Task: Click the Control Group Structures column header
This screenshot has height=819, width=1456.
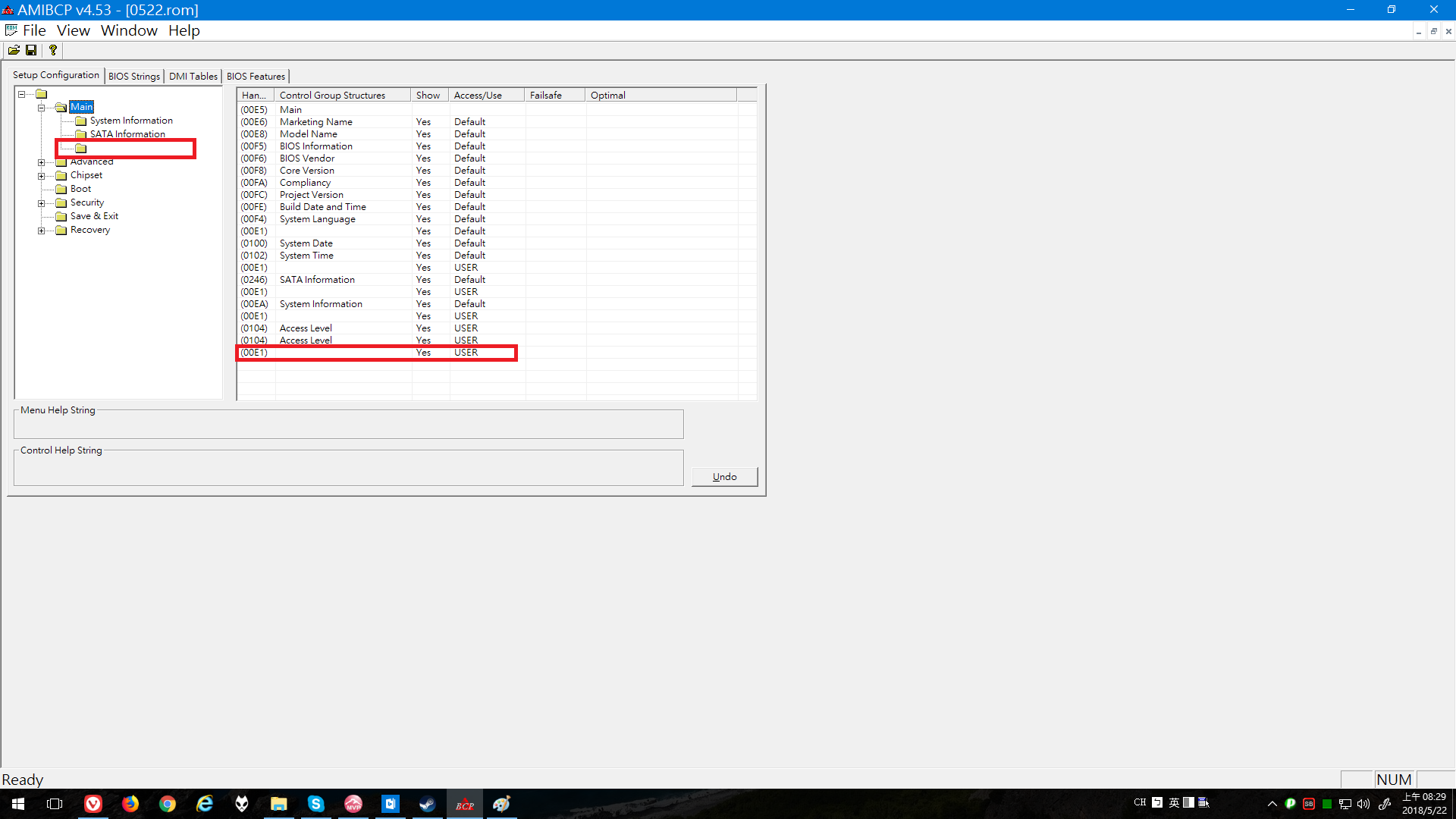Action: pos(343,95)
